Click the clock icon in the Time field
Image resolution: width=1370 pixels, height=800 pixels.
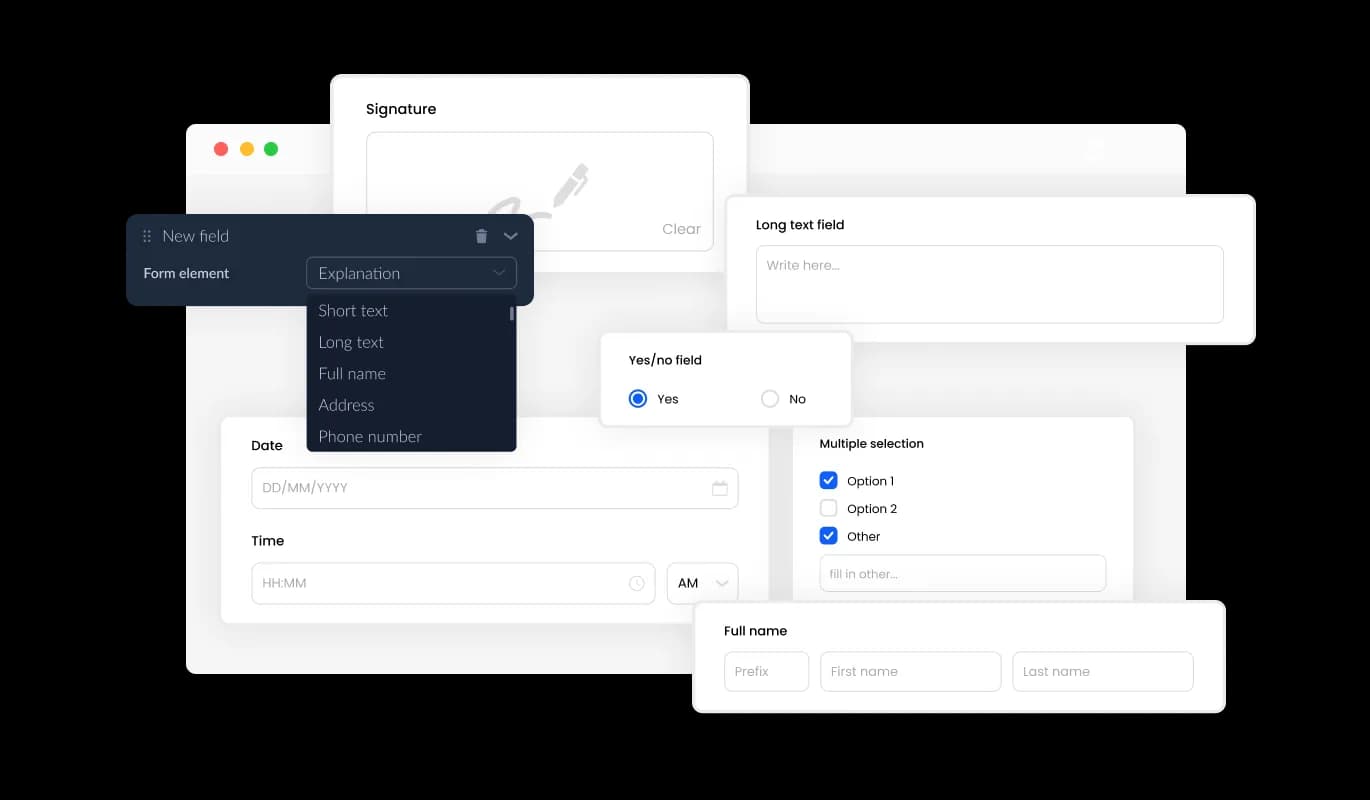638,583
